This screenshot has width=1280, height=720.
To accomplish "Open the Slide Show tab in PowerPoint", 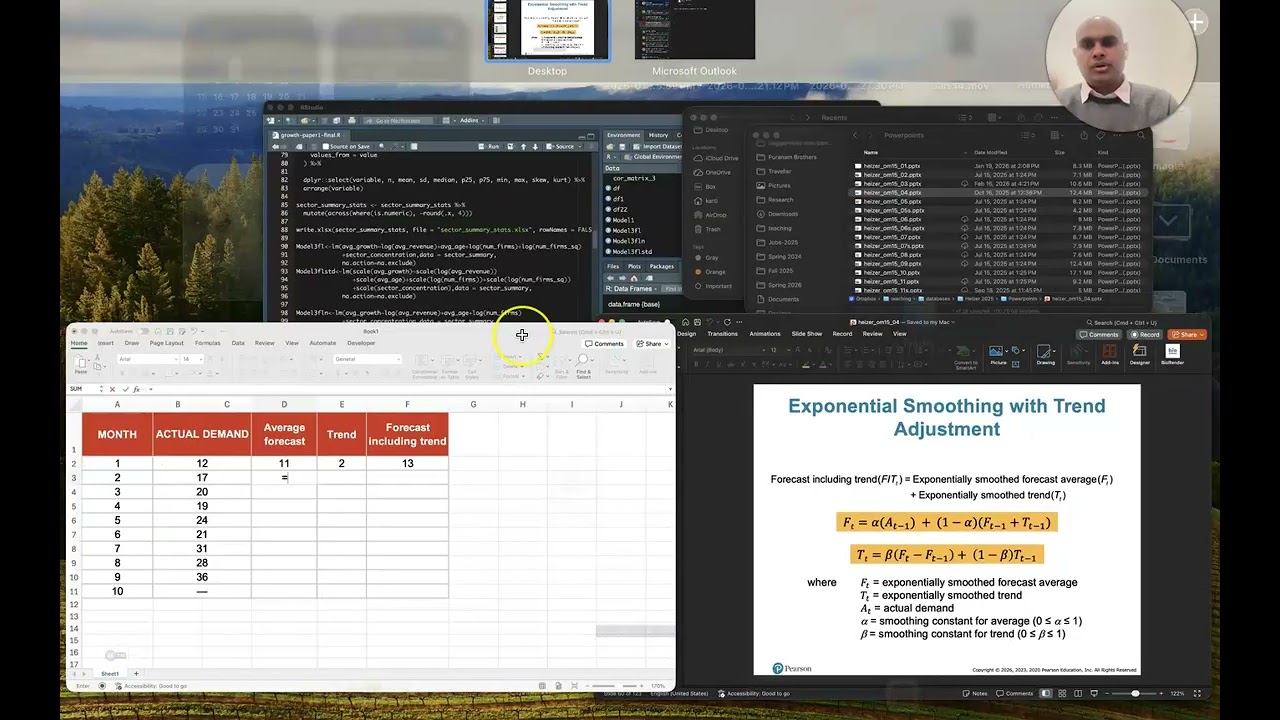I will click(x=806, y=334).
